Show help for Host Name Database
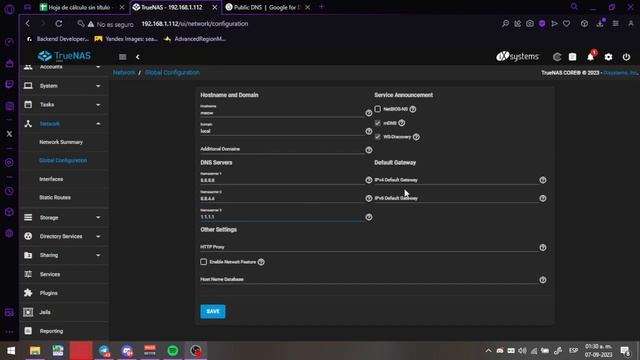 (x=542, y=280)
